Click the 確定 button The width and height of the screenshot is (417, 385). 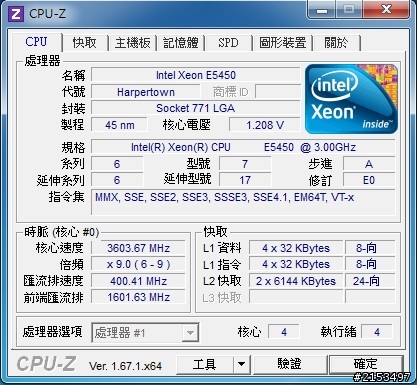(366, 364)
